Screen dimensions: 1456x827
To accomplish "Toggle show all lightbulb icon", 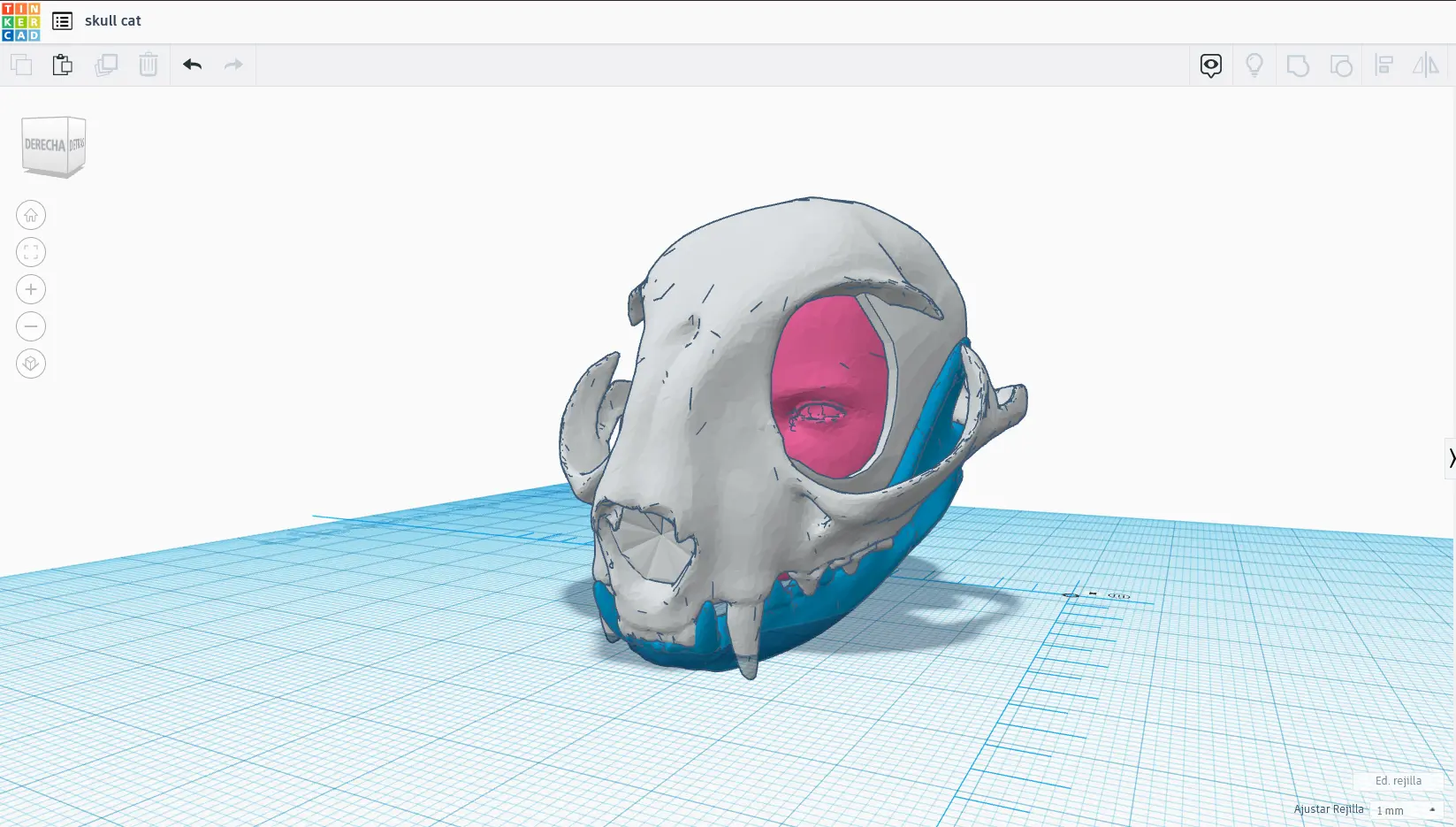I will (1254, 65).
